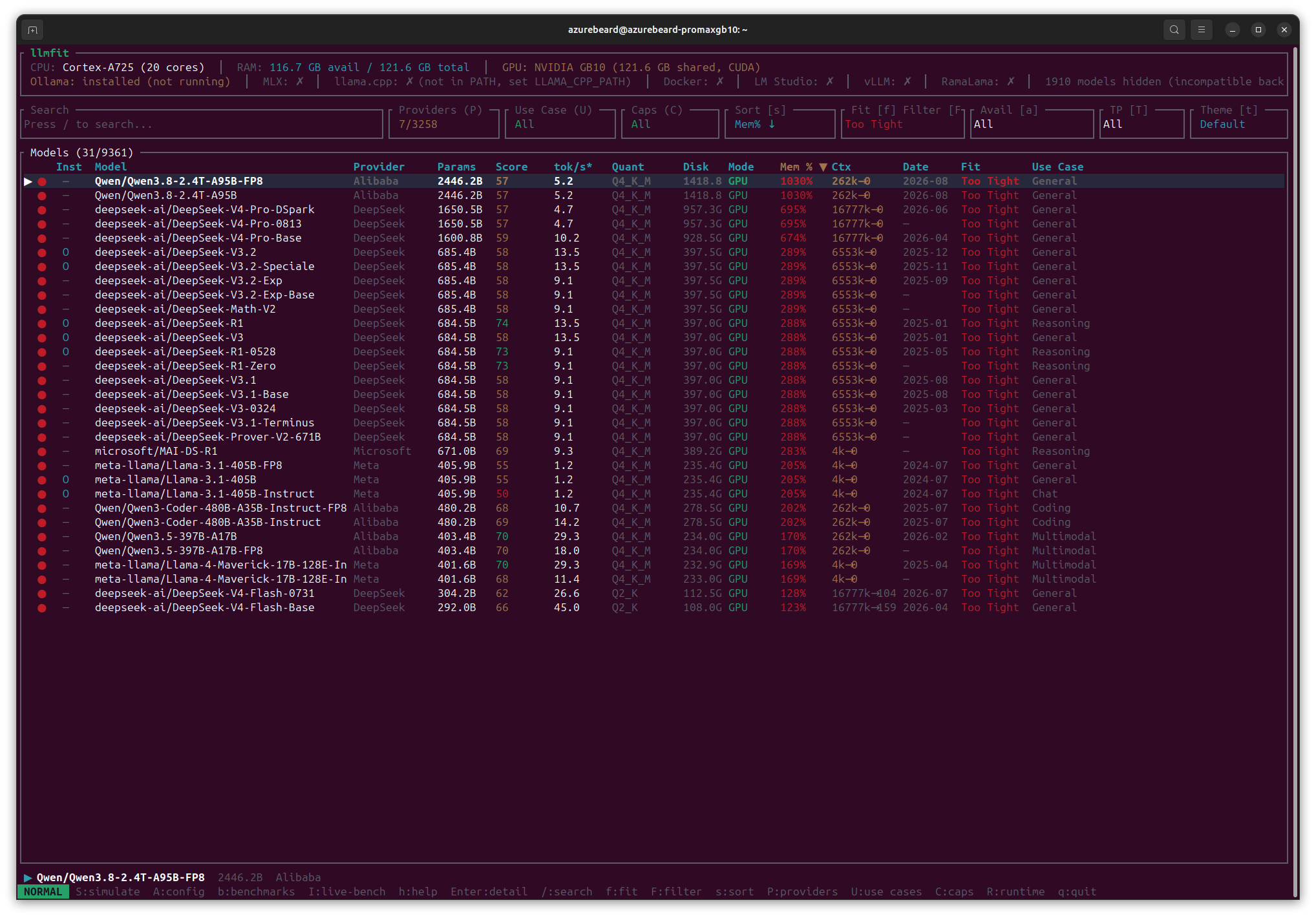This screenshot has height=918, width=1316.
Task: Click S:simulate in the bottom hint bar
Action: pyautogui.click(x=108, y=892)
